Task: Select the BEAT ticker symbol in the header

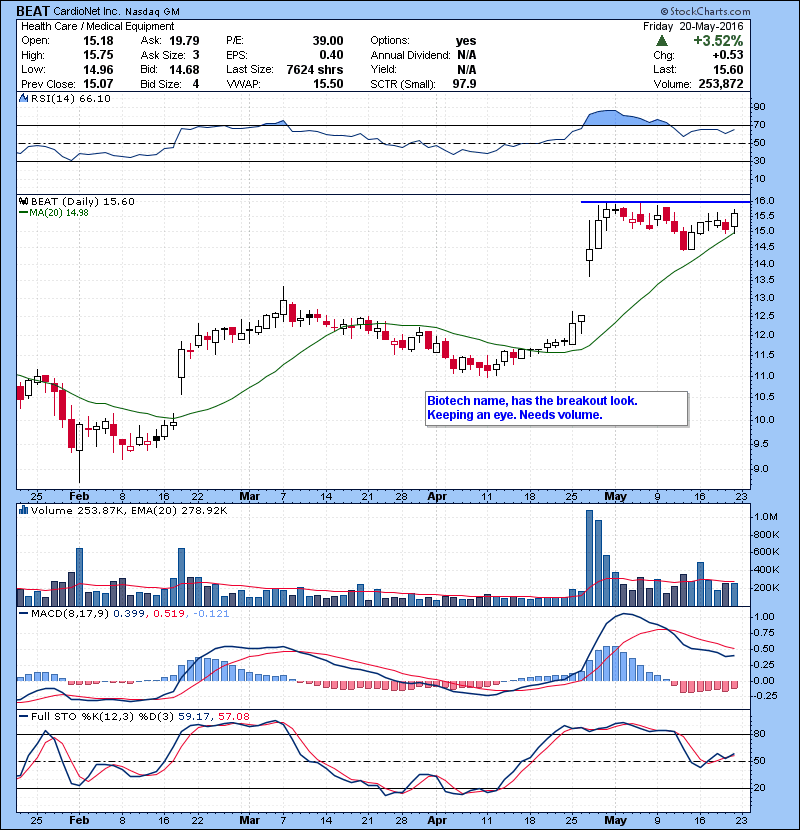Action: (x=33, y=11)
